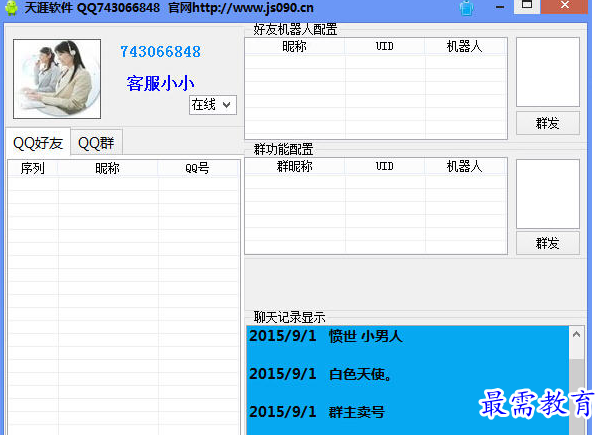
Task: Select chat entry 白色天使。
Action: tap(320, 374)
